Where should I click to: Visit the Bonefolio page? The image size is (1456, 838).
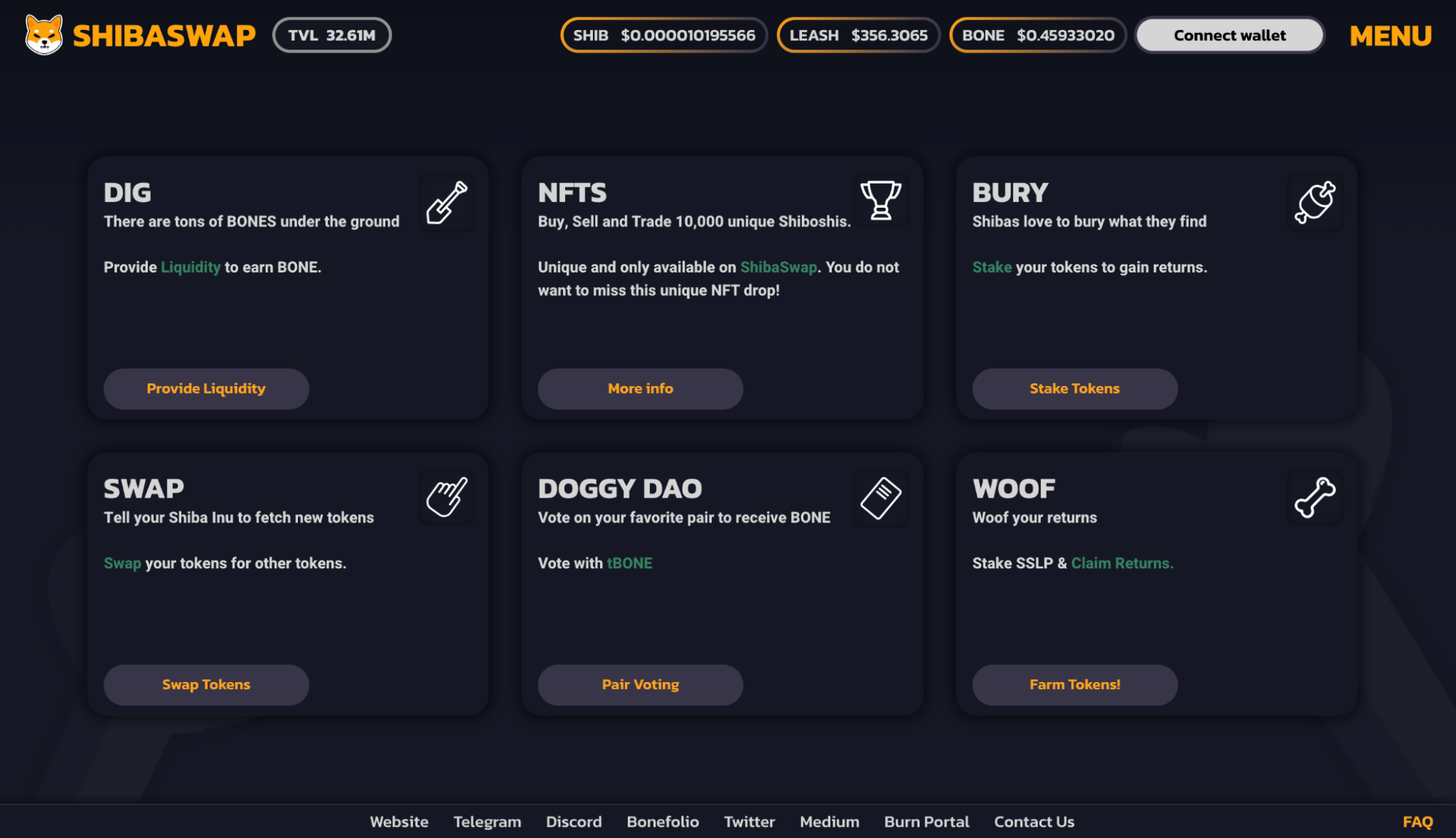coord(662,821)
